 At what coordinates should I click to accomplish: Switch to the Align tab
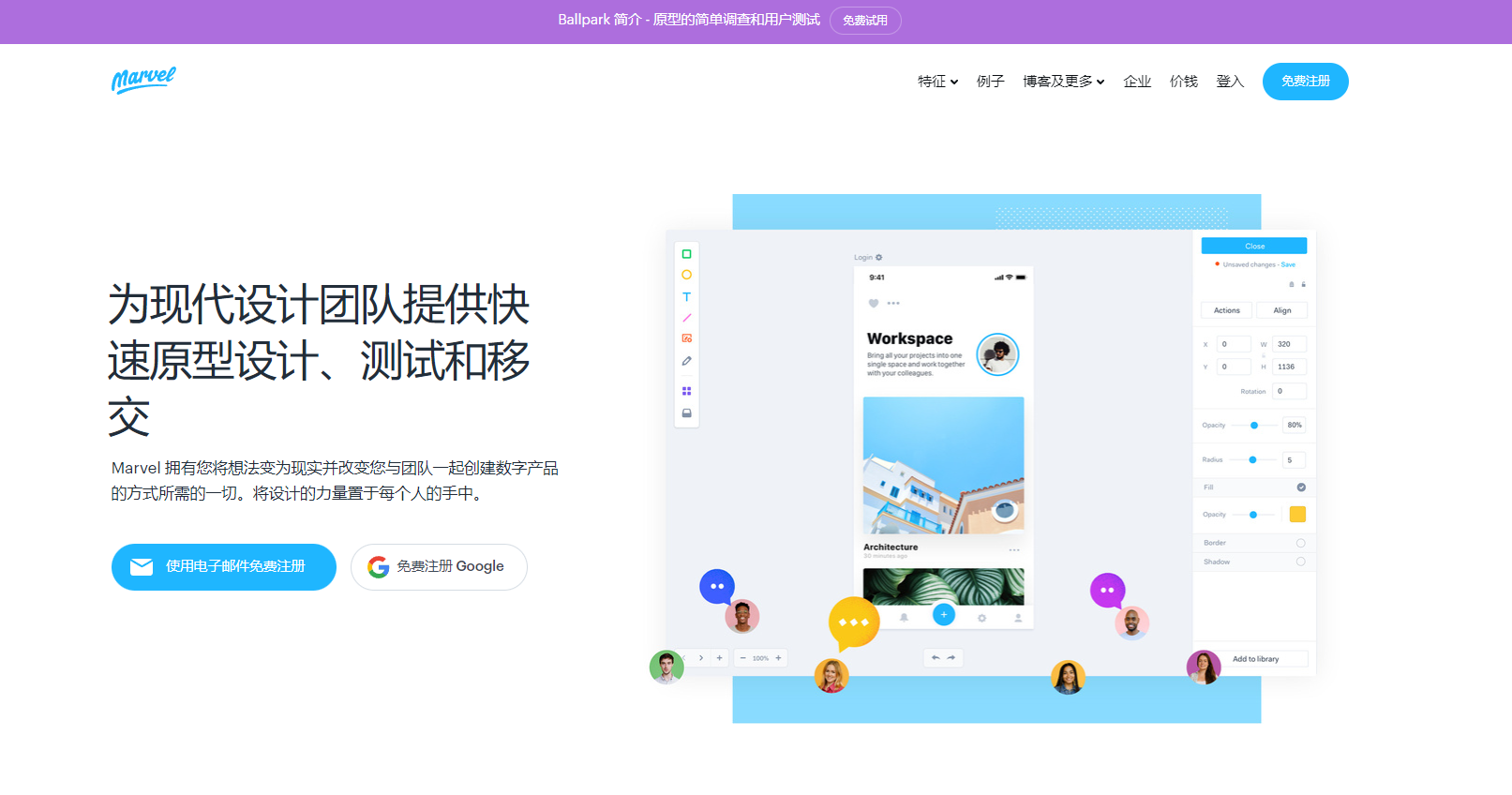[1282, 310]
